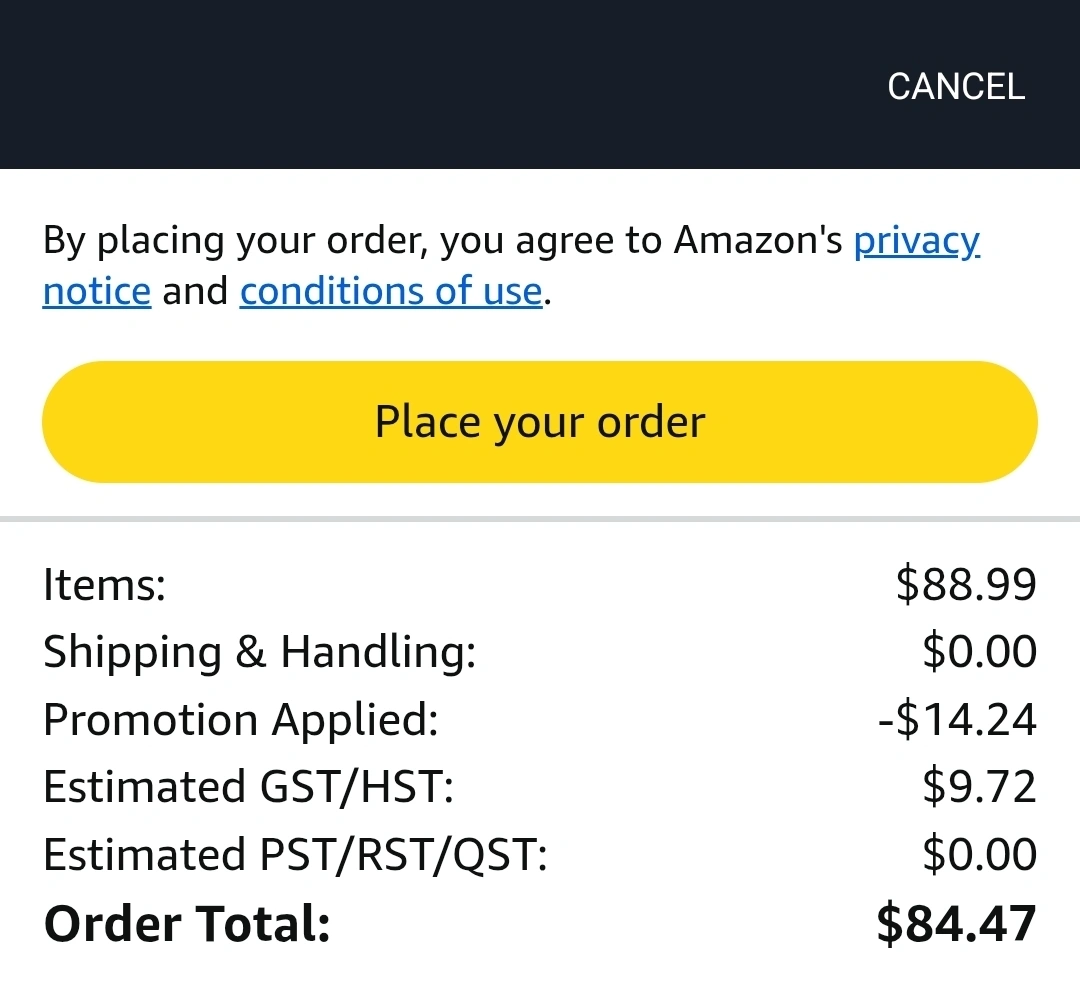Tap the $0.00 shipping amount
1080x996 pixels.
point(979,652)
